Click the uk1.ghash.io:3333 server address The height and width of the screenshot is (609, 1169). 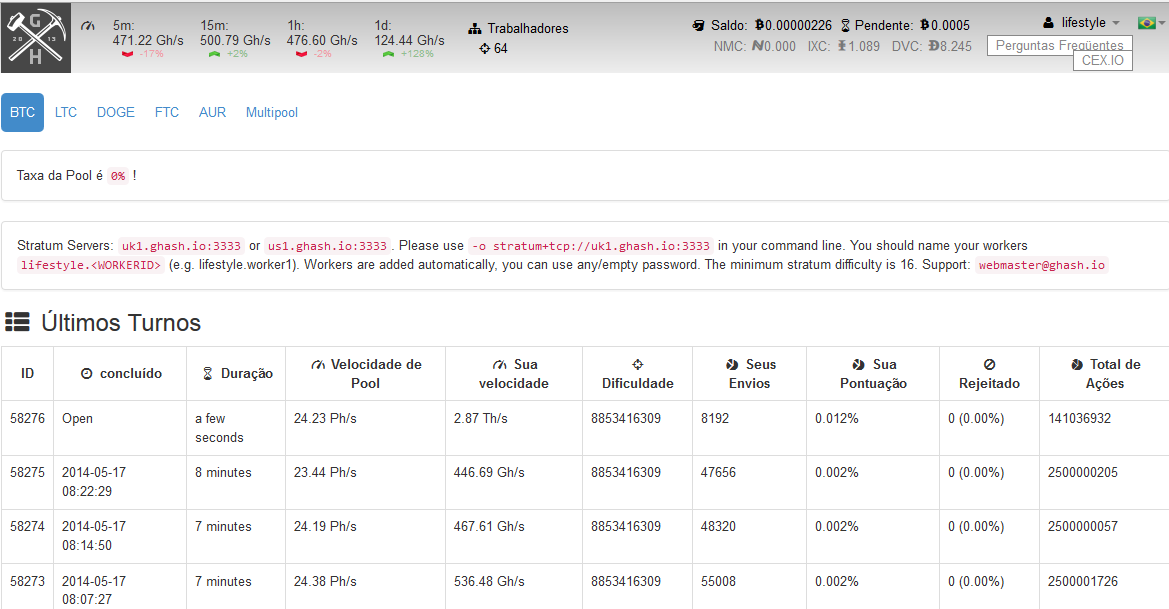coord(181,246)
